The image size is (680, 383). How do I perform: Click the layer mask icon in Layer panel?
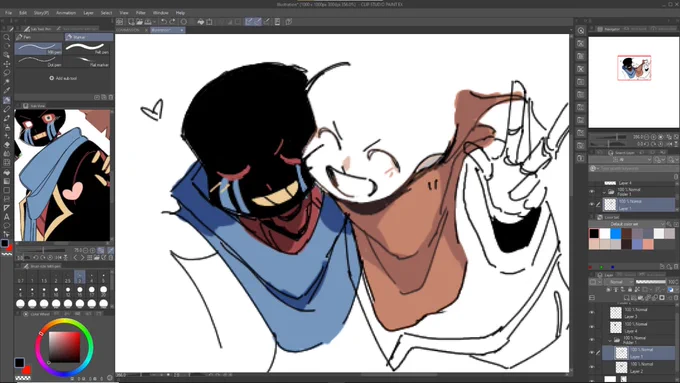662,298
